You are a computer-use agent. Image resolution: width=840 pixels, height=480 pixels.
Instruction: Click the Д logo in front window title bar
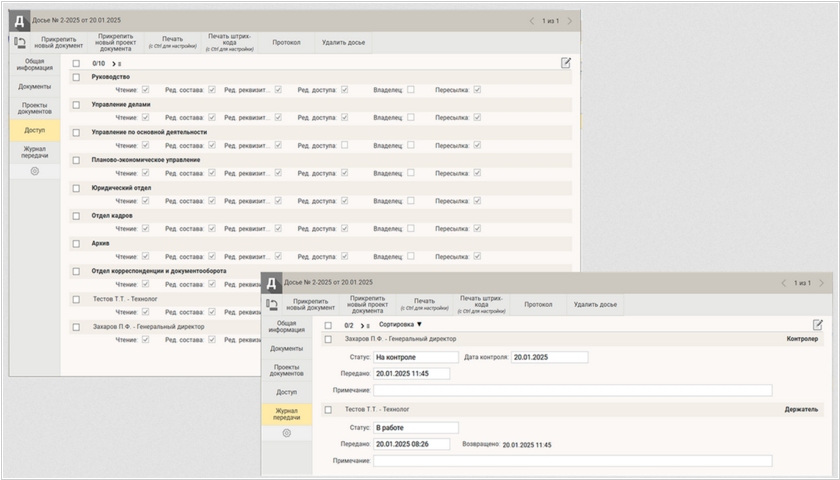coord(272,283)
